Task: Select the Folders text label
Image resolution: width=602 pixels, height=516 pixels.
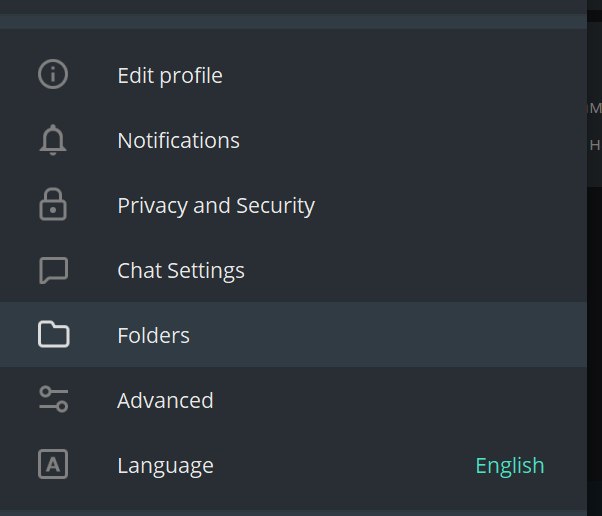Action: 154,336
